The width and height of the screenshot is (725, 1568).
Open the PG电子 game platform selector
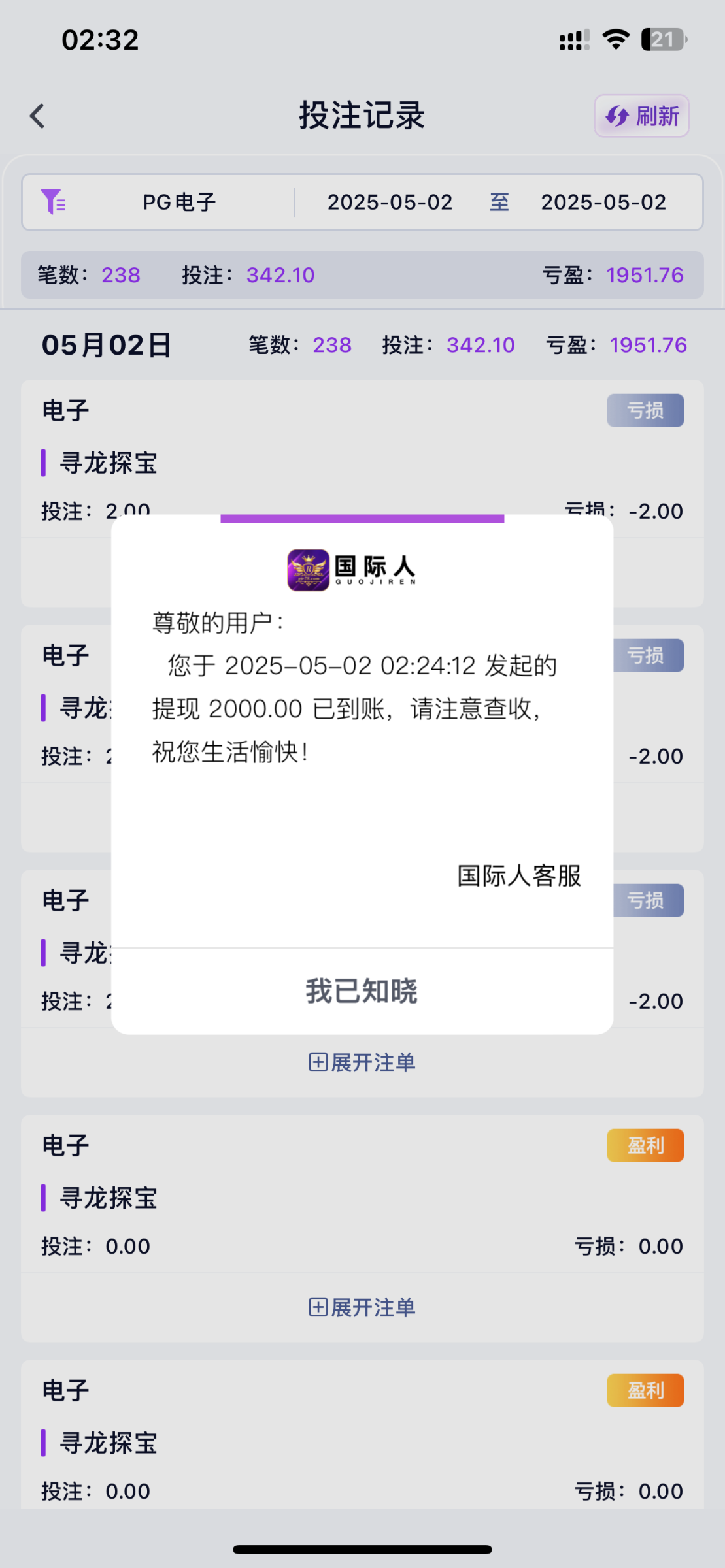pyautogui.click(x=179, y=202)
